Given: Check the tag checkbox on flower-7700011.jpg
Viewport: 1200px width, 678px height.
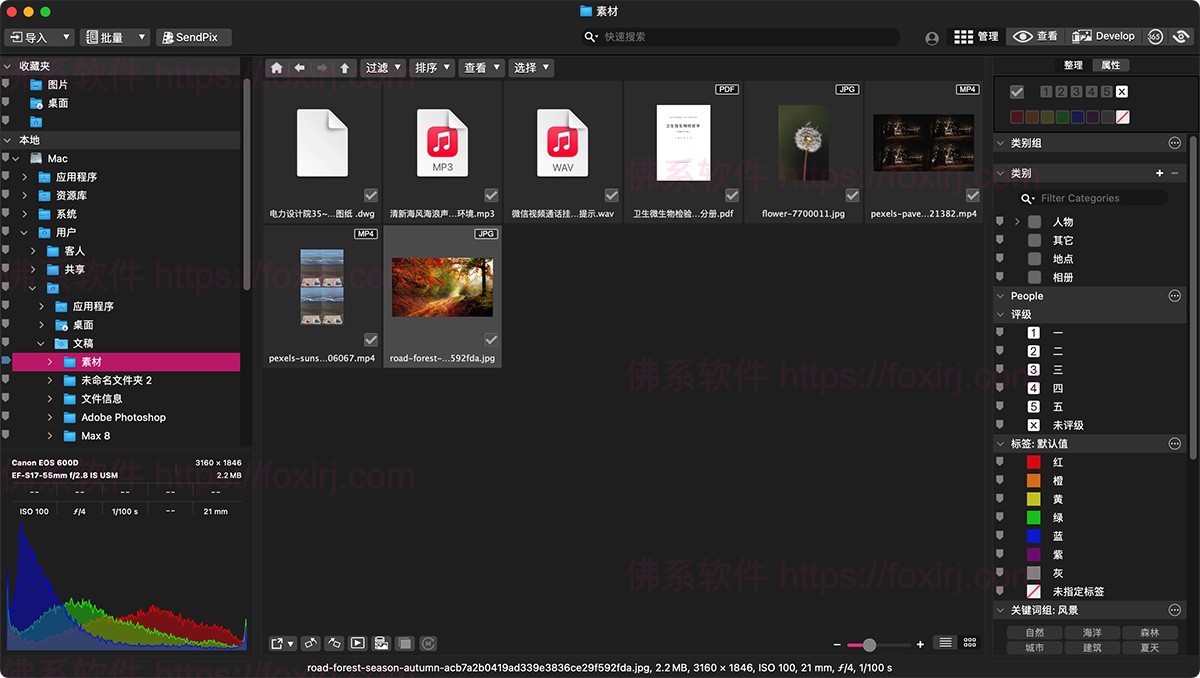Looking at the screenshot, I should click(x=852, y=195).
